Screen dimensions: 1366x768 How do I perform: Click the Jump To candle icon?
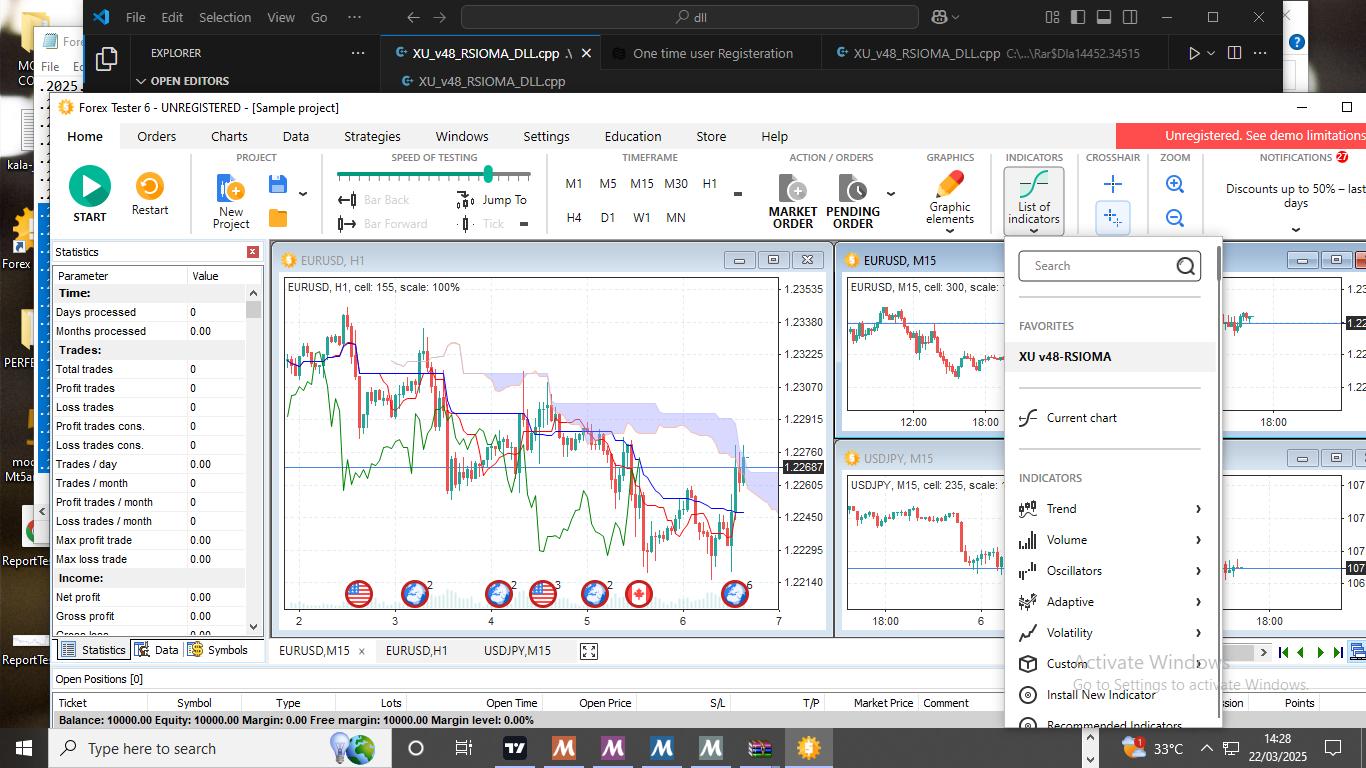pyautogui.click(x=464, y=199)
